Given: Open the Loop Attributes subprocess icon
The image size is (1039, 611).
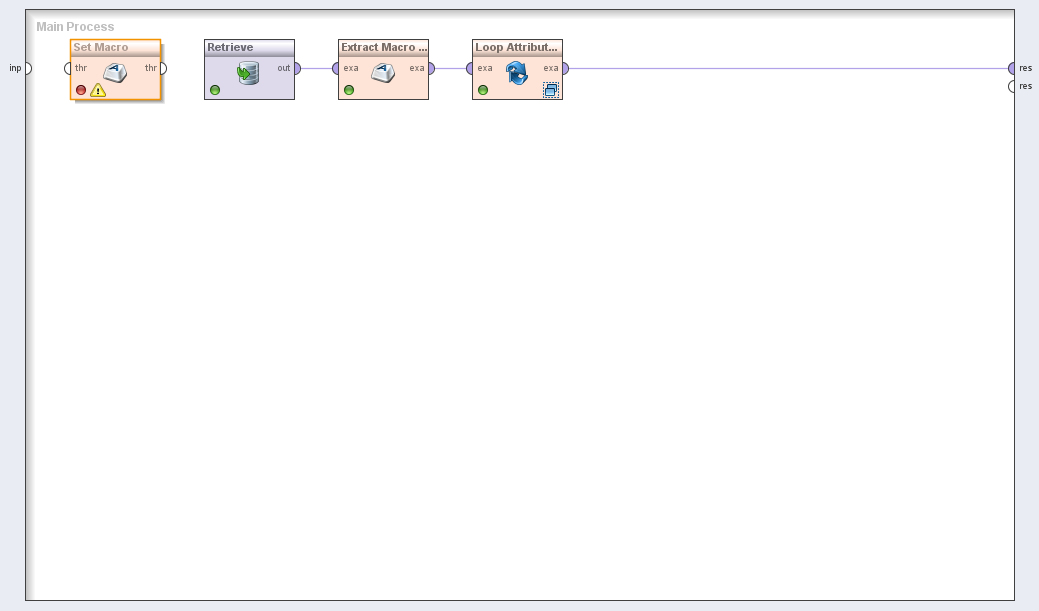Looking at the screenshot, I should click(x=550, y=90).
